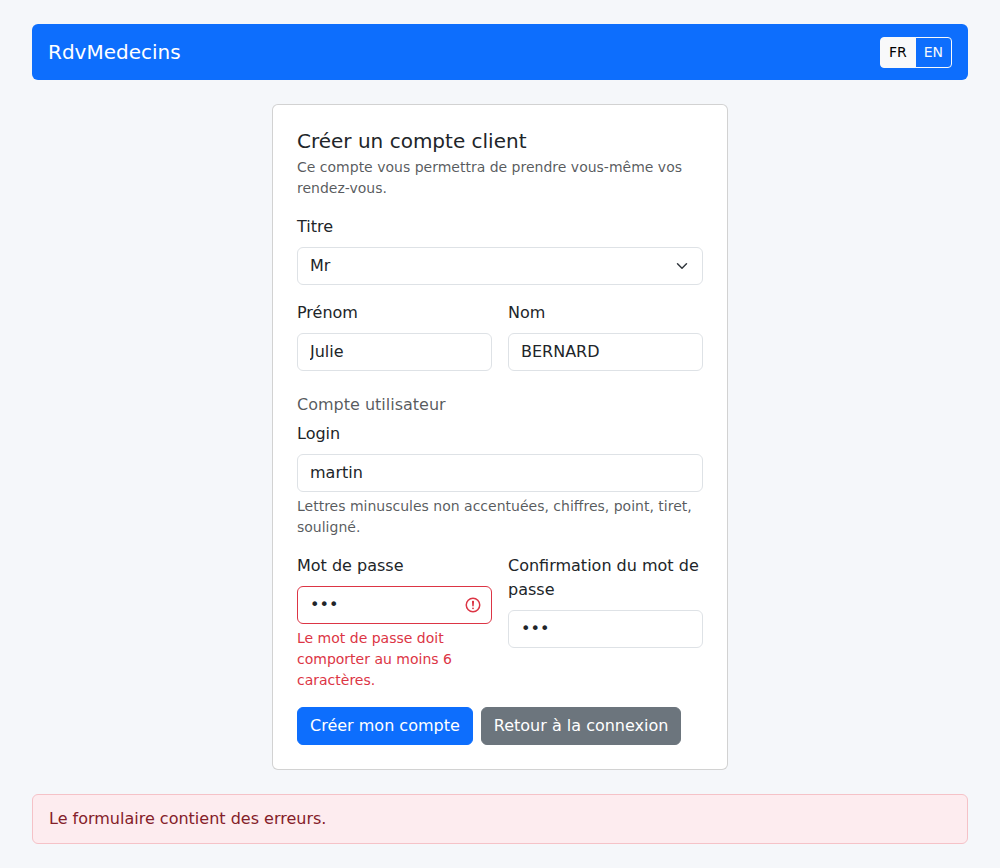Click the Prénom label

click(327, 313)
